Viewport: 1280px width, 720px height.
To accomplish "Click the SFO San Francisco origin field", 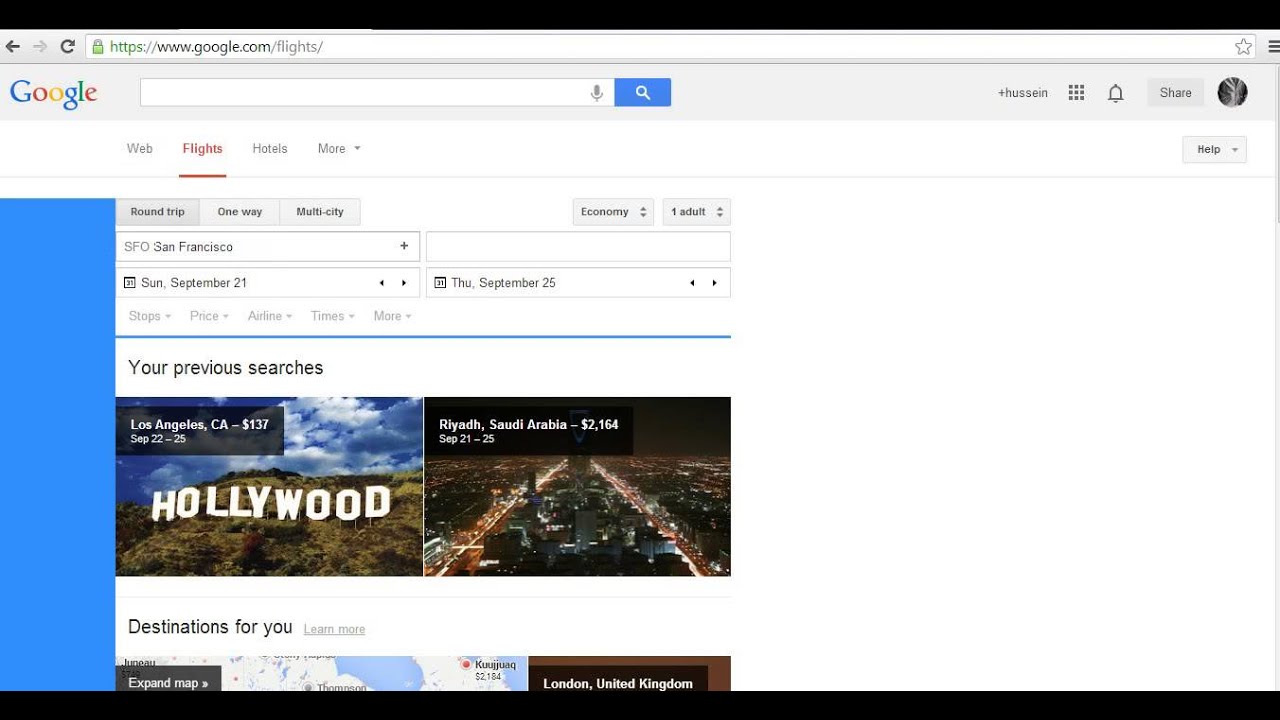I will 268,246.
